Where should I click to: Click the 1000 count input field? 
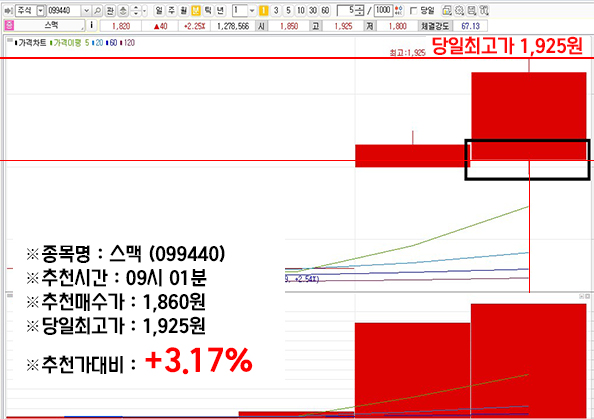coord(383,11)
